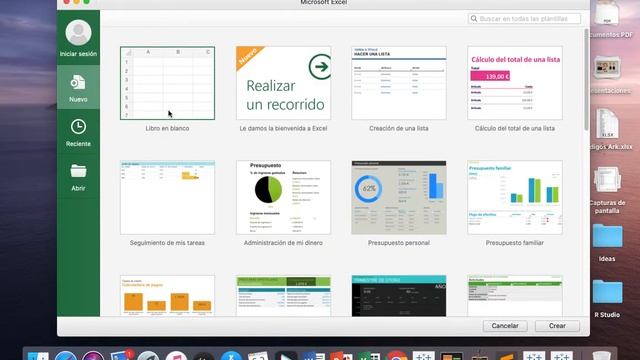
Task: Open the R Studio folder on the desktop
Action: coord(607,291)
